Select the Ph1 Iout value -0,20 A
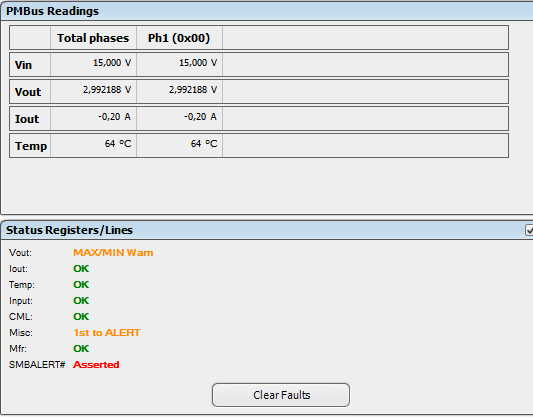 coord(201,117)
